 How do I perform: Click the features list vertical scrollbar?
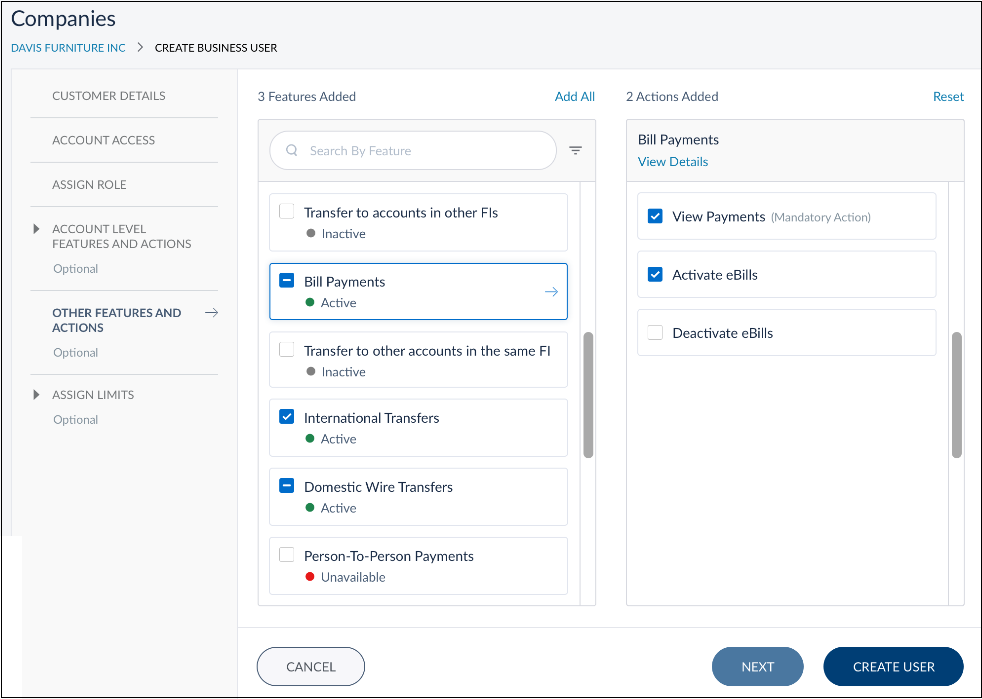tap(588, 395)
